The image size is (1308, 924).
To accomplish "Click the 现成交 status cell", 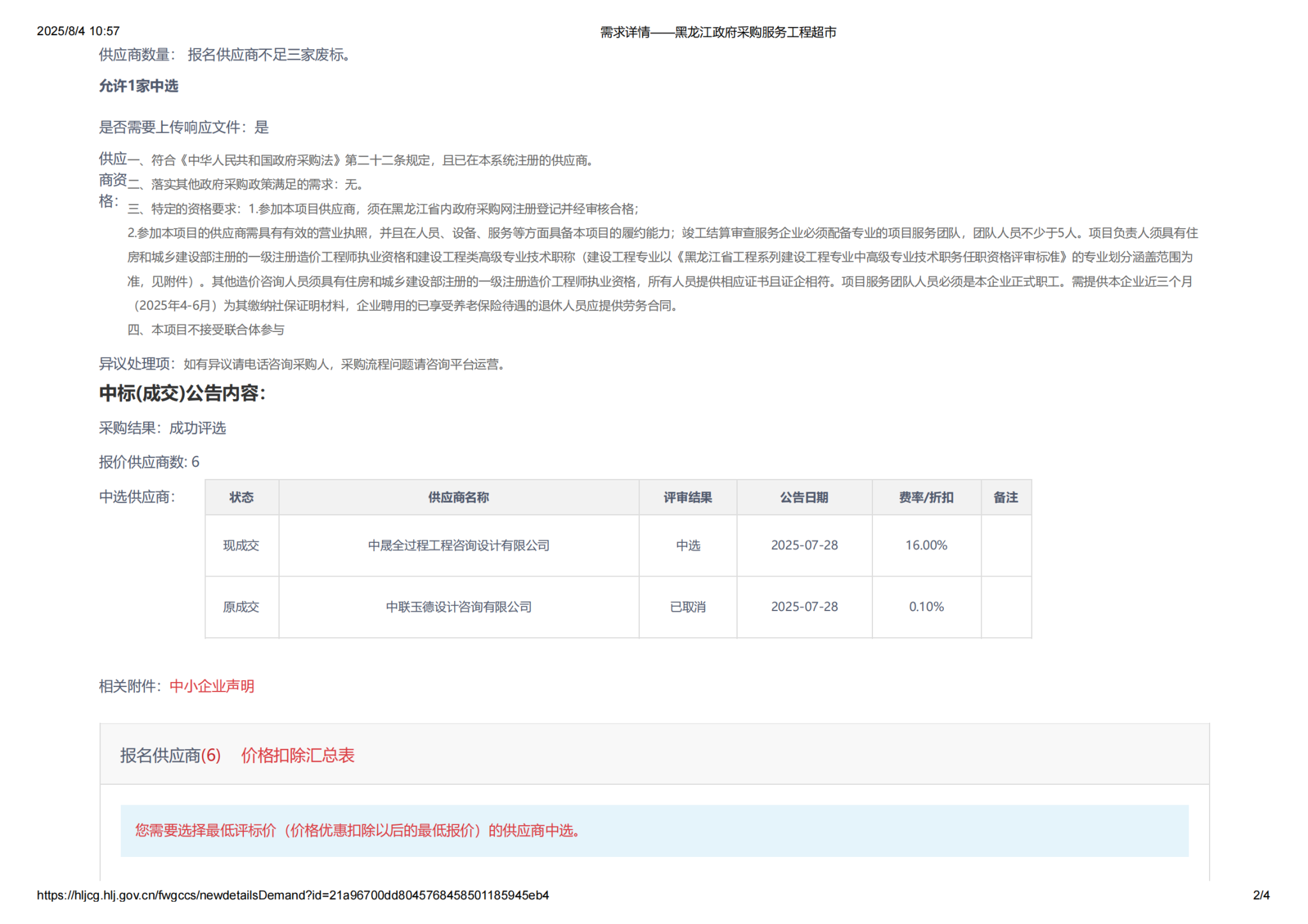I will tap(241, 545).
